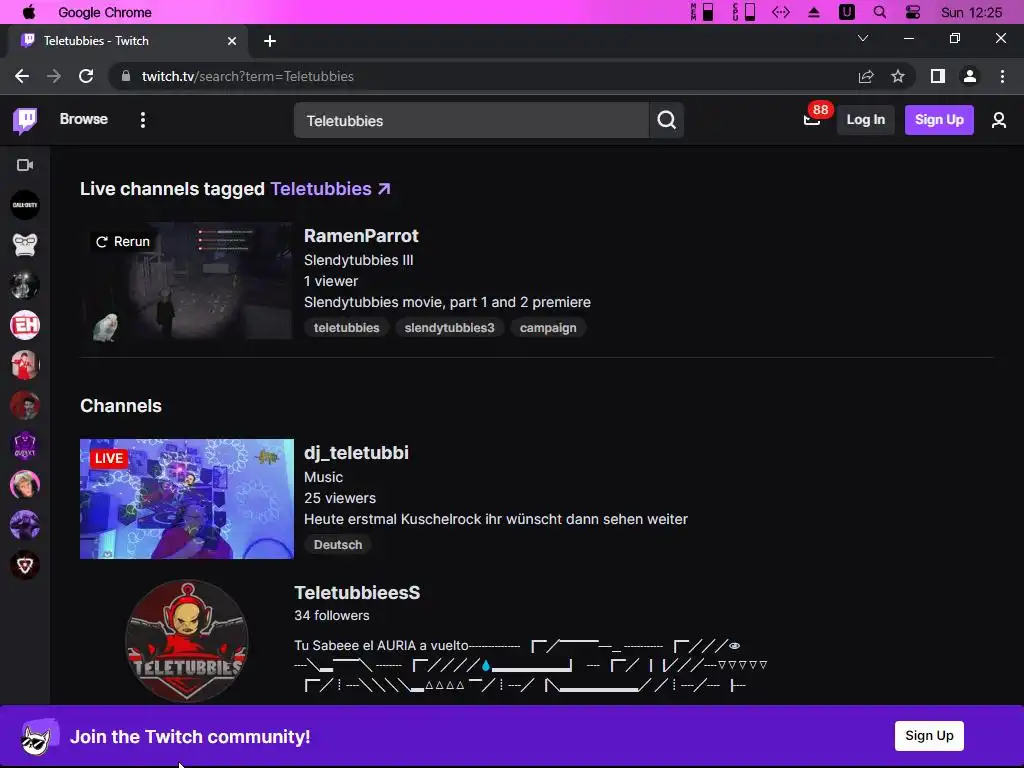1024x768 pixels.
Task: Click Sign Up in the bottom banner
Action: tap(929, 736)
